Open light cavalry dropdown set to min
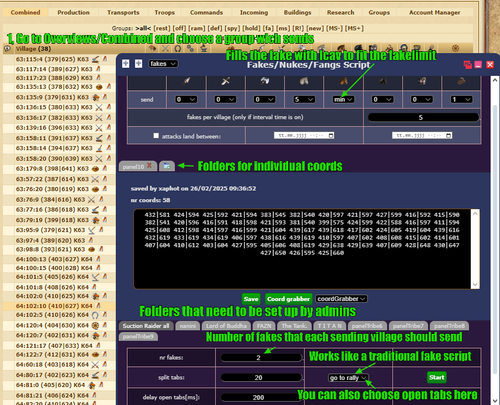The width and height of the screenshot is (500, 405). (343, 99)
